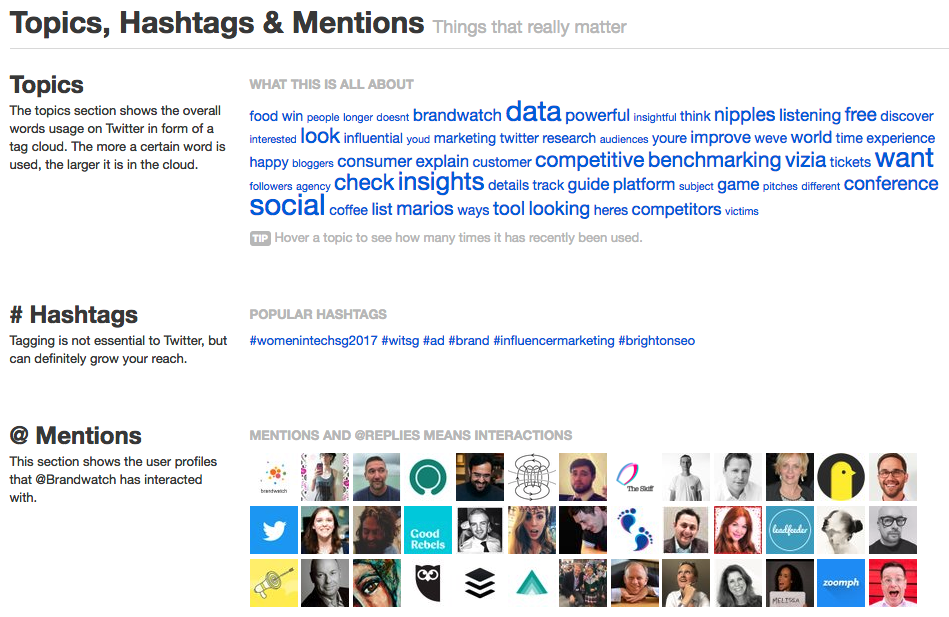The image size is (949, 617).
Task: Click the yellow megaphone target avatar
Action: click(x=274, y=582)
